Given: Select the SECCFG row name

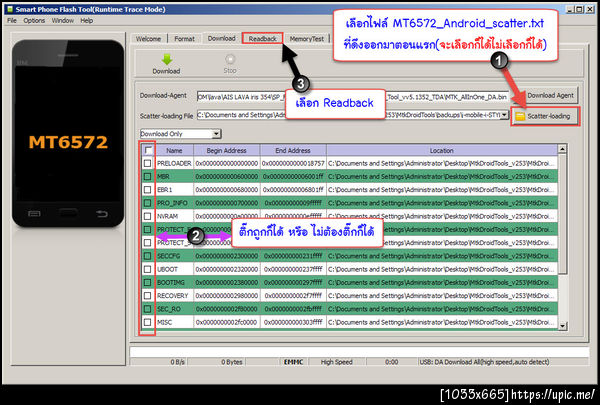Looking at the screenshot, I should (168, 256).
